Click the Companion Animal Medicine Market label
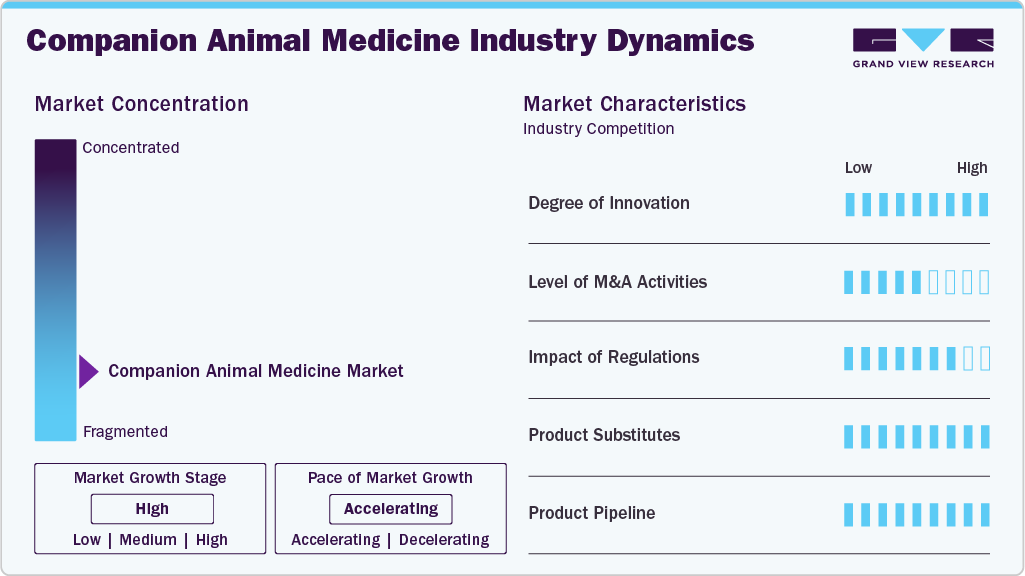The width and height of the screenshot is (1025, 576). click(x=256, y=371)
